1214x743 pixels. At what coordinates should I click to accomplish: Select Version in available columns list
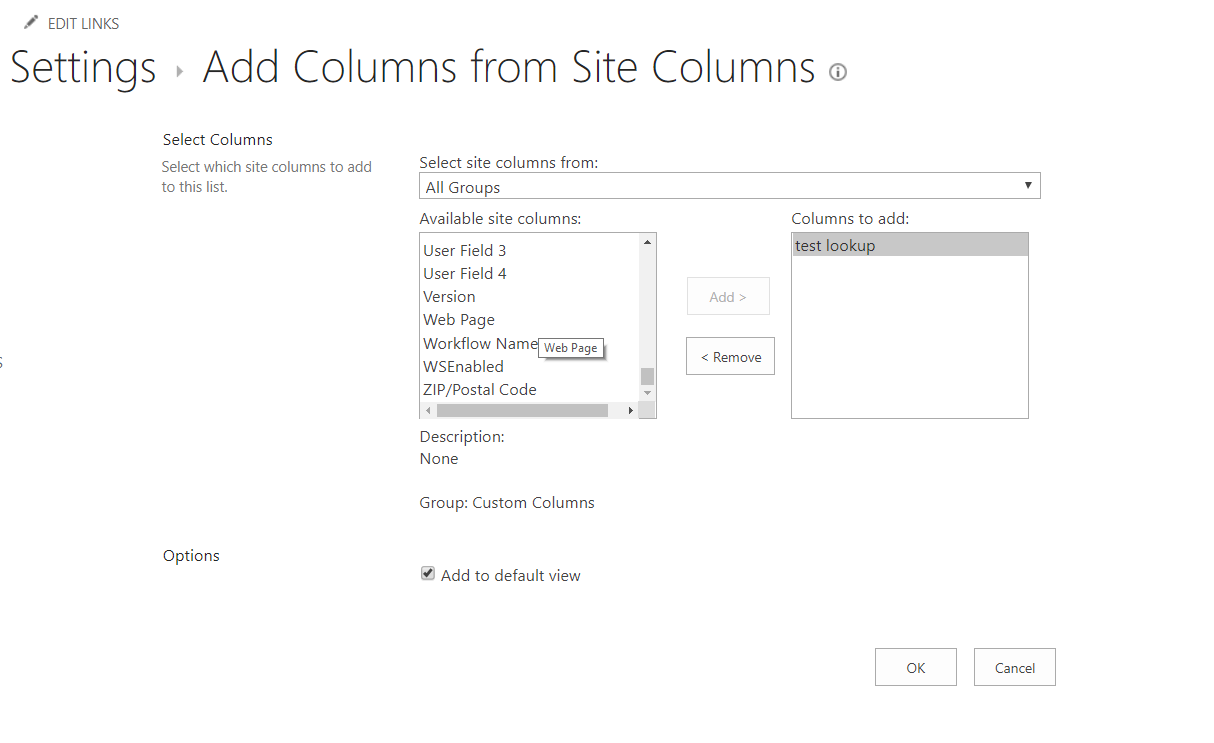pos(449,296)
